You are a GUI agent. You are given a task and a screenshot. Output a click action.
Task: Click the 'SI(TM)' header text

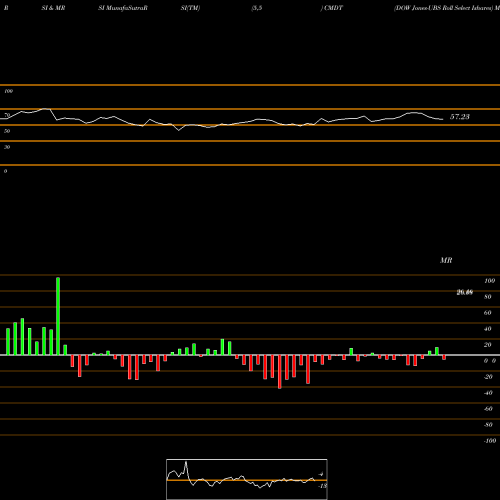click(190, 8)
